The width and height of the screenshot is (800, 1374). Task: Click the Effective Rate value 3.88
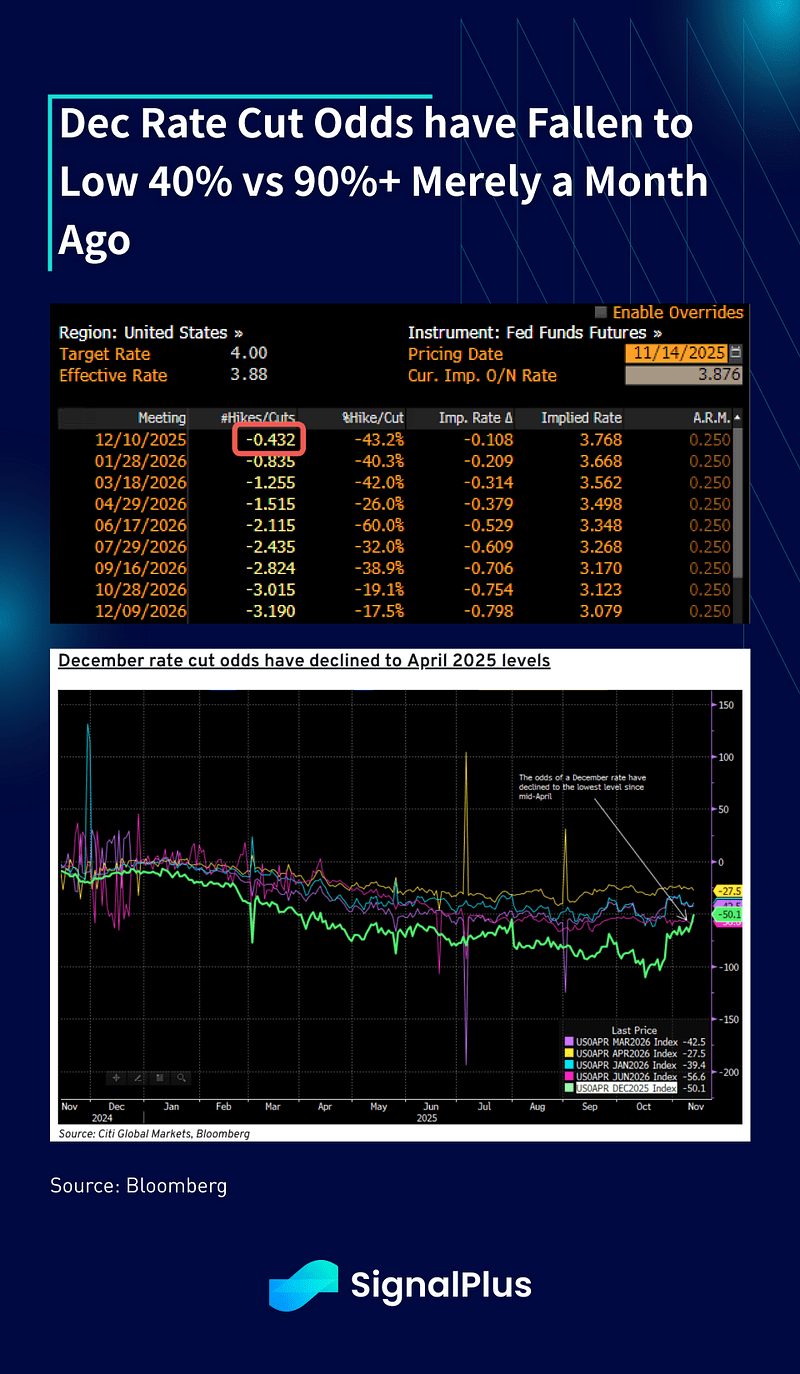(x=249, y=375)
